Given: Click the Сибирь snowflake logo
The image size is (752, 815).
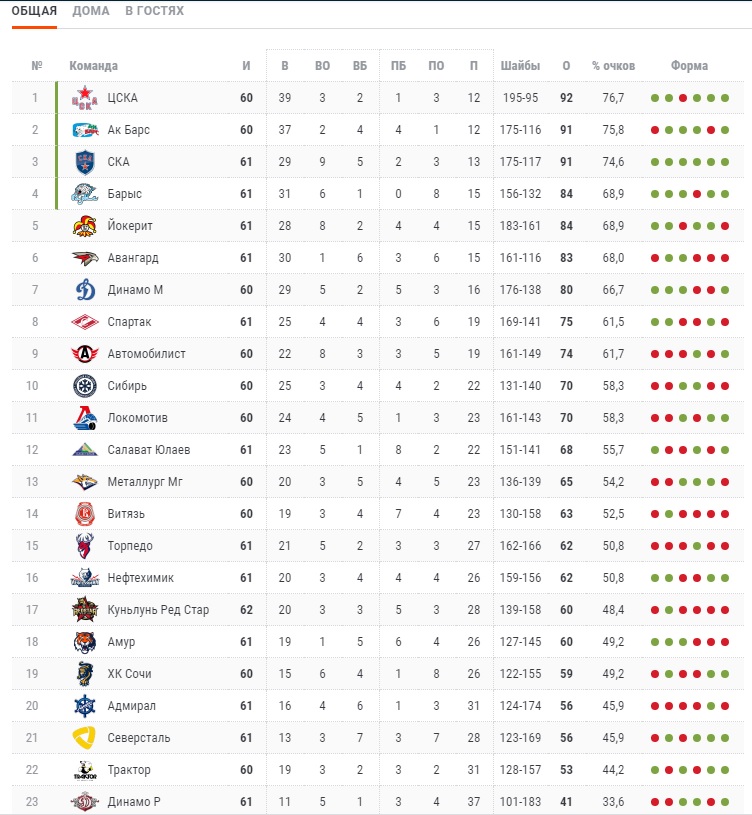Looking at the screenshot, I should click(x=85, y=386).
